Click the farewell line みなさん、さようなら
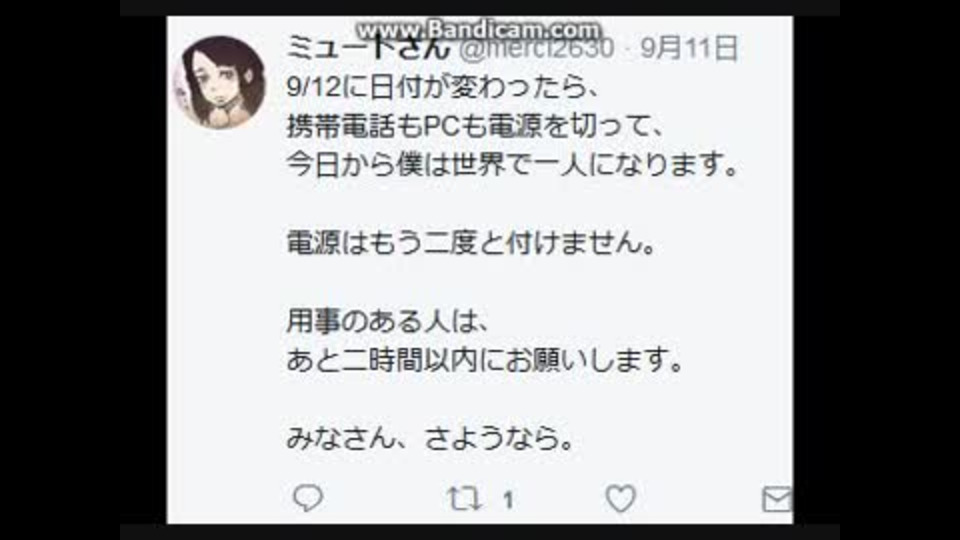 [430, 438]
